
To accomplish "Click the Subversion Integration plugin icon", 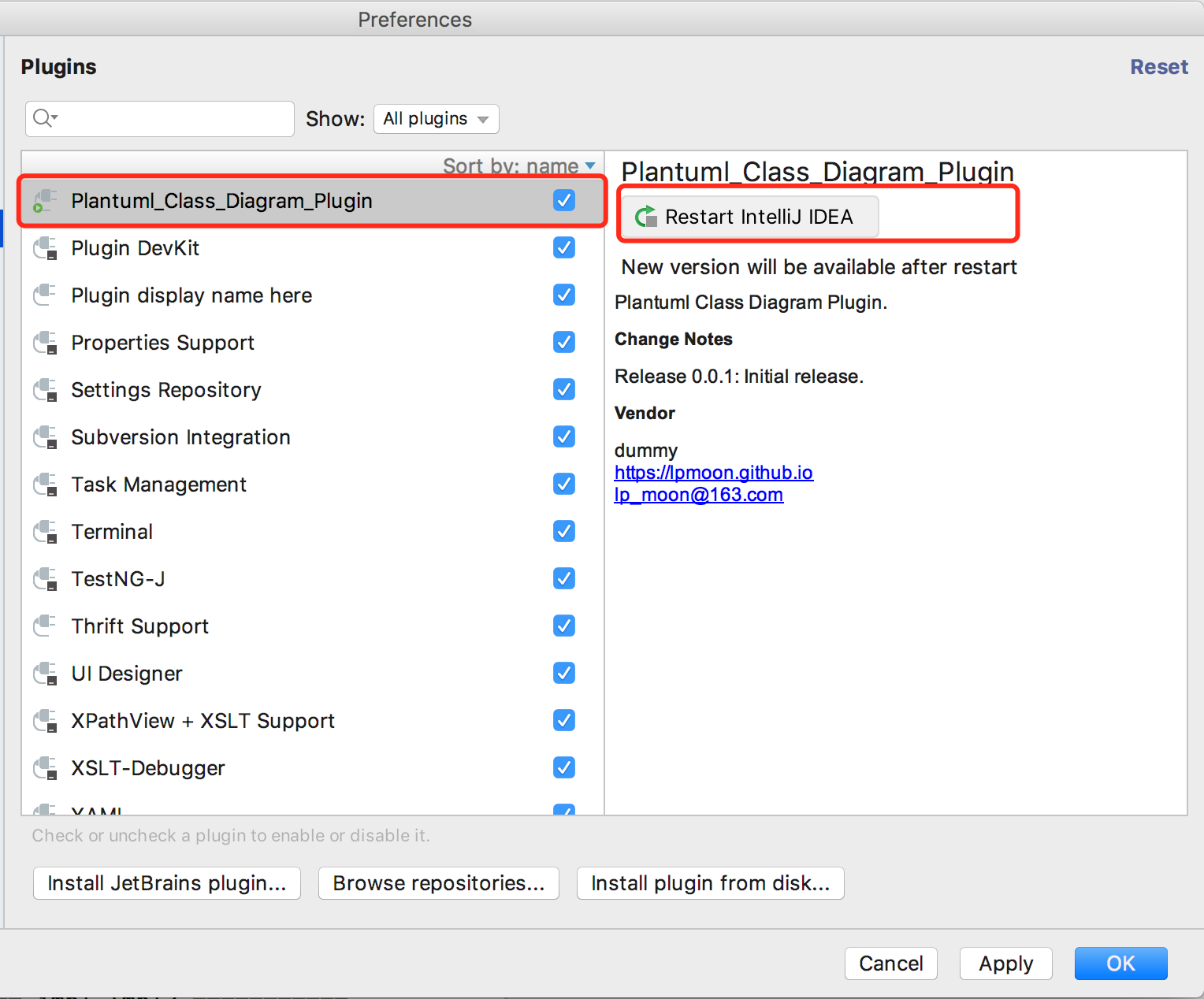I will point(45,437).
